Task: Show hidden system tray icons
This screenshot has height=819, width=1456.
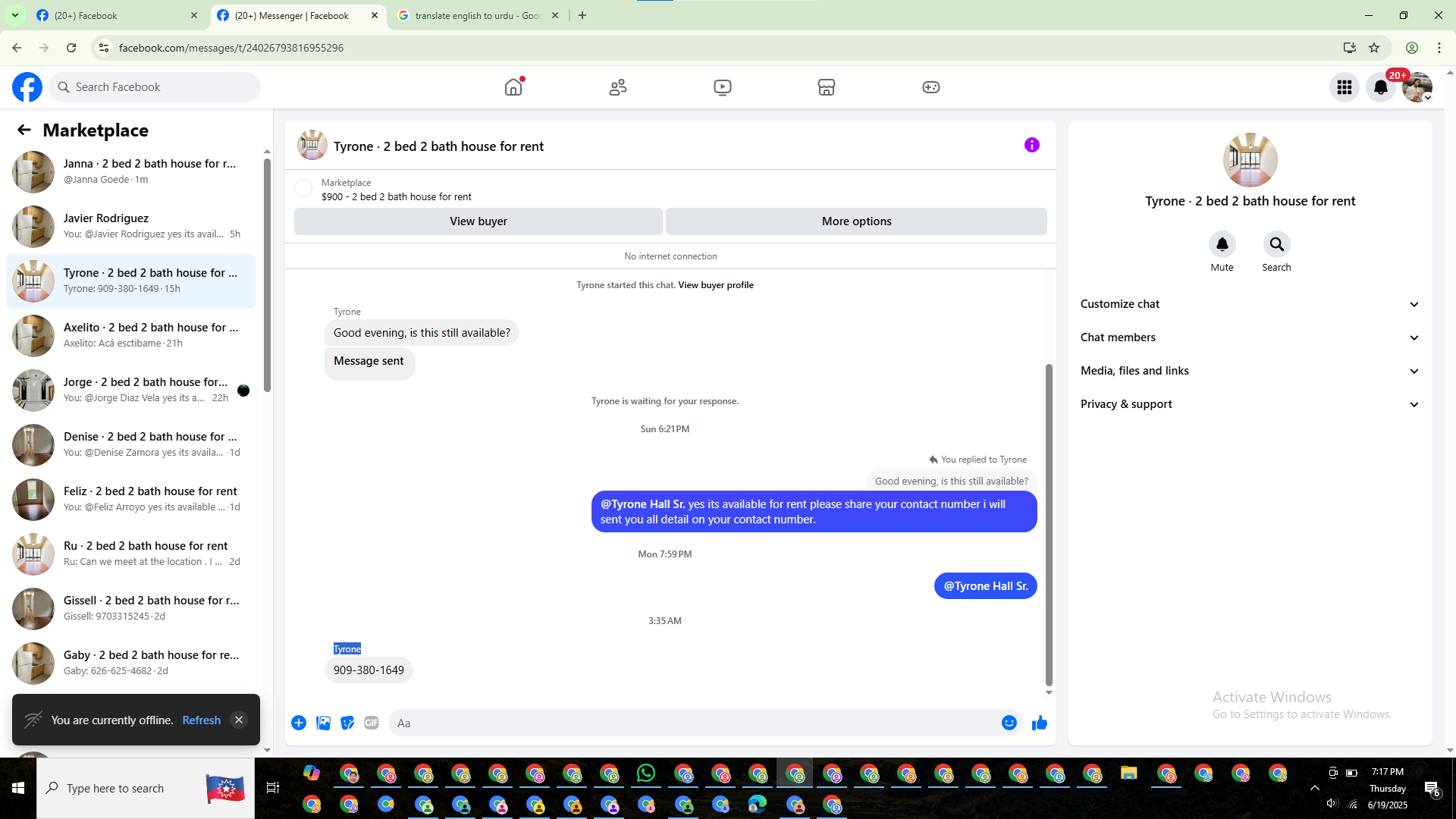Action: (x=1315, y=788)
